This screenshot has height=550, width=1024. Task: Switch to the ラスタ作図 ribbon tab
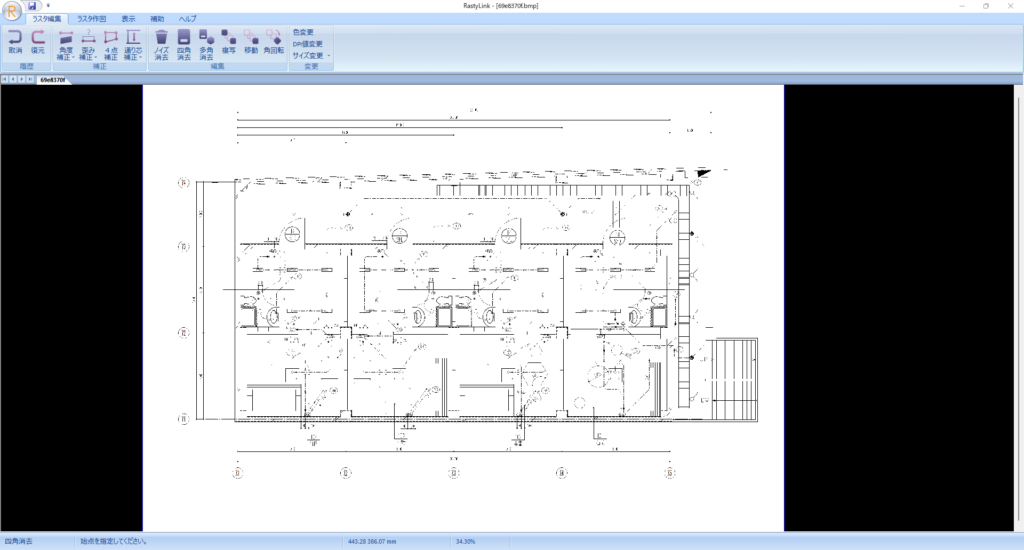91,19
